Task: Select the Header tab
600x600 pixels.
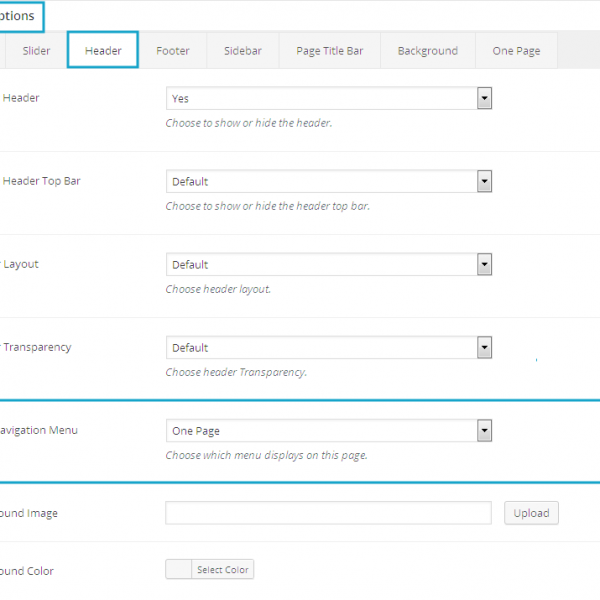Action: pyautogui.click(x=103, y=51)
